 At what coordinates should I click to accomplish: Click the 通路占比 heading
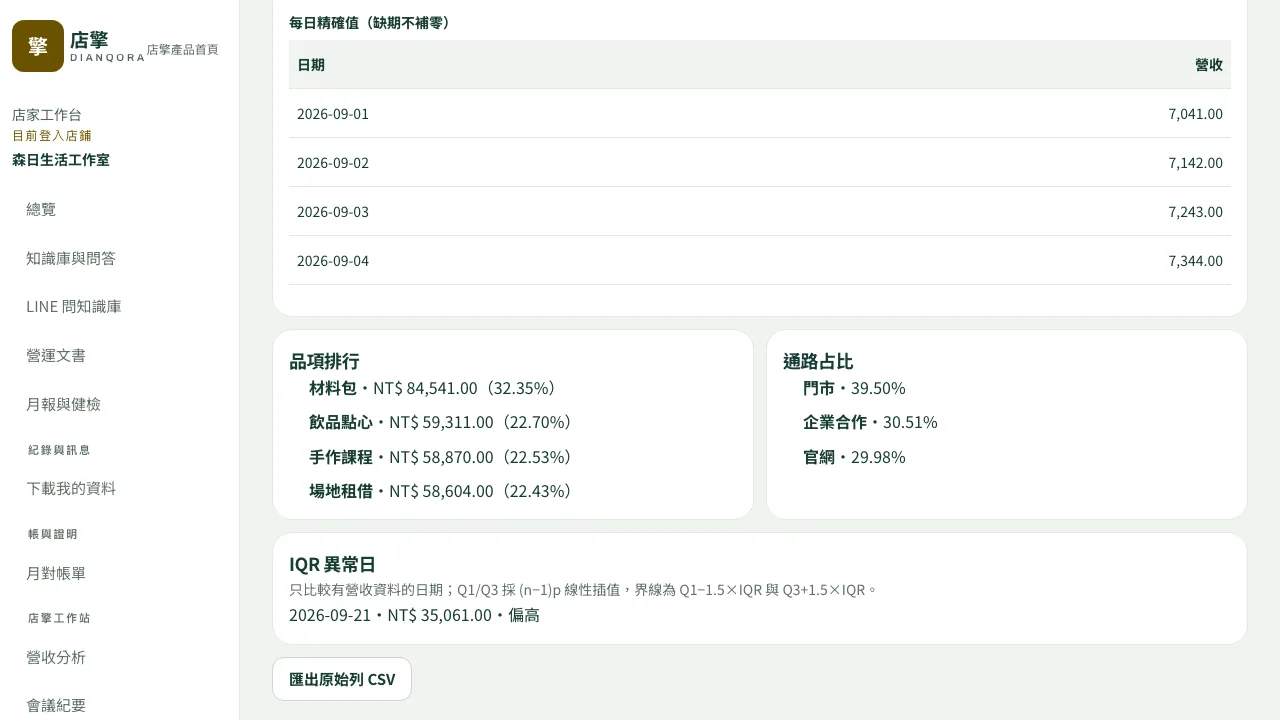tap(818, 361)
